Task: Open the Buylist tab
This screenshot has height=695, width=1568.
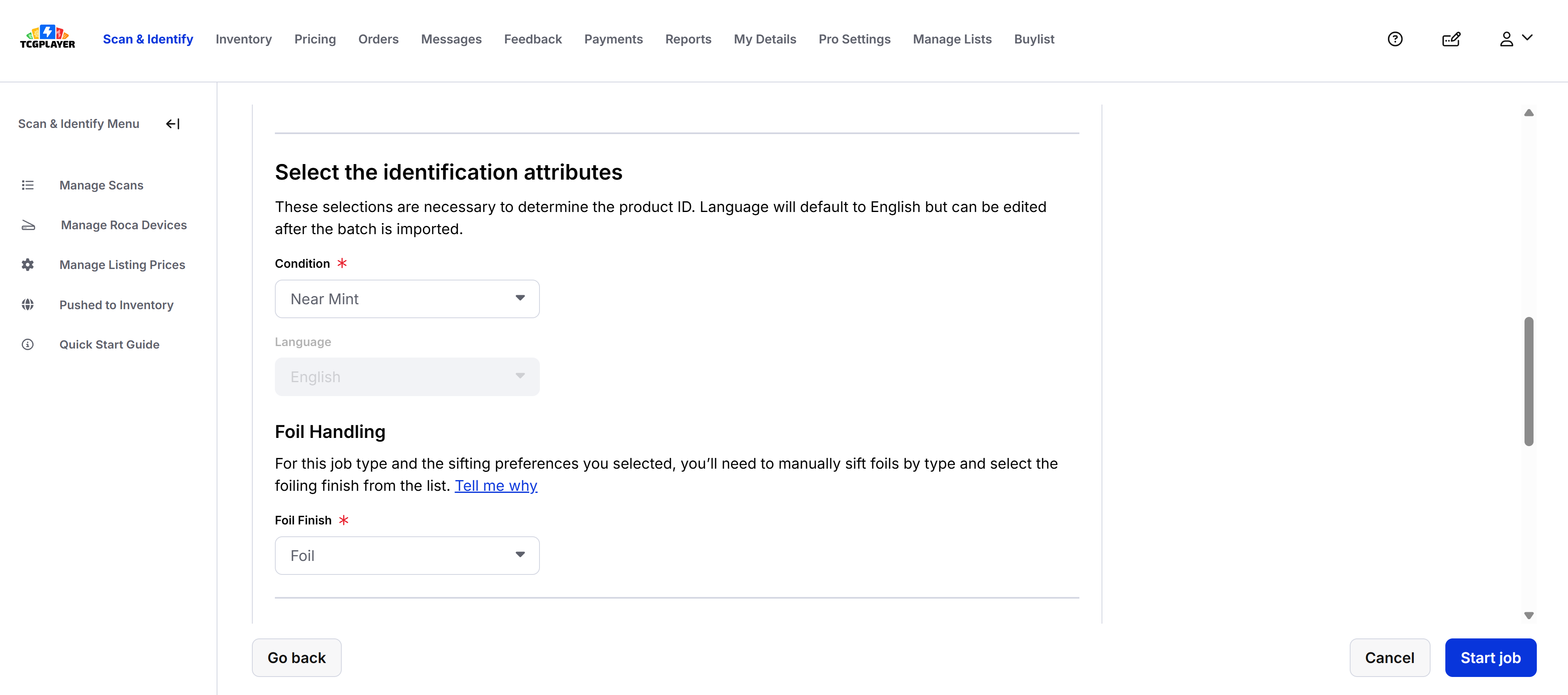Action: (x=1033, y=39)
